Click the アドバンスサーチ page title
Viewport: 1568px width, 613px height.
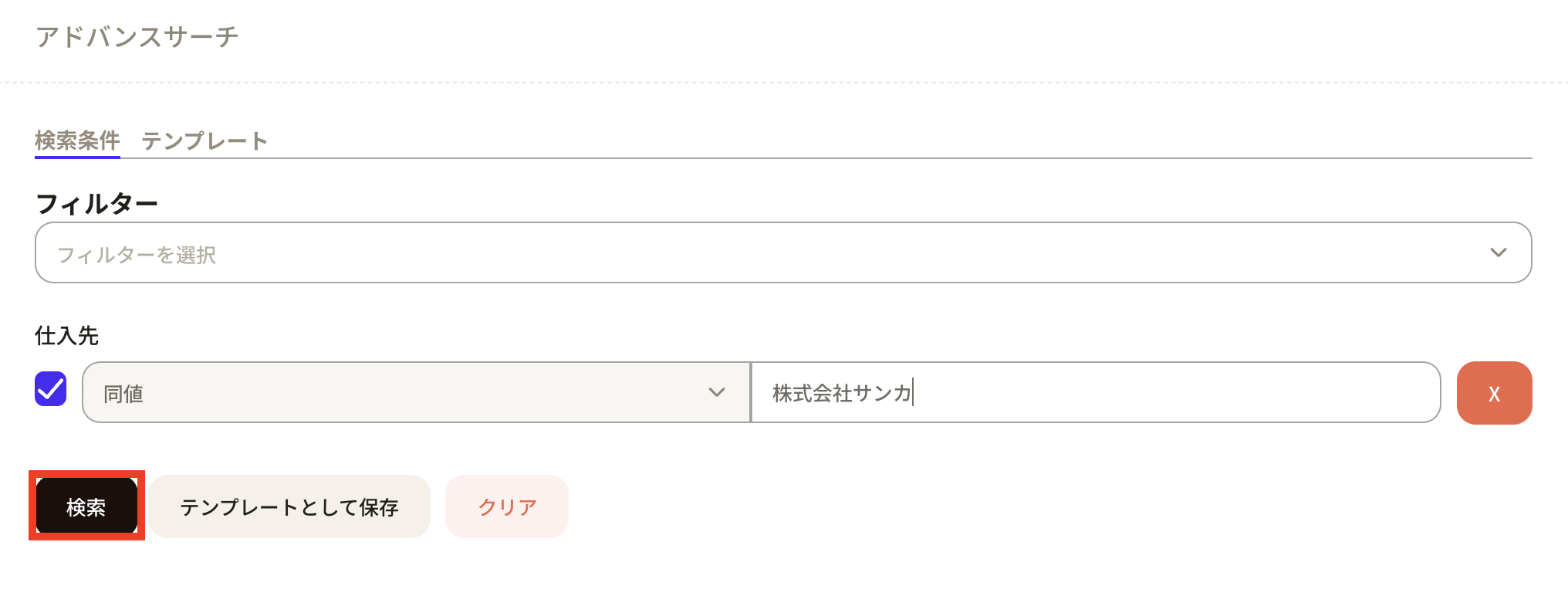pos(137,36)
